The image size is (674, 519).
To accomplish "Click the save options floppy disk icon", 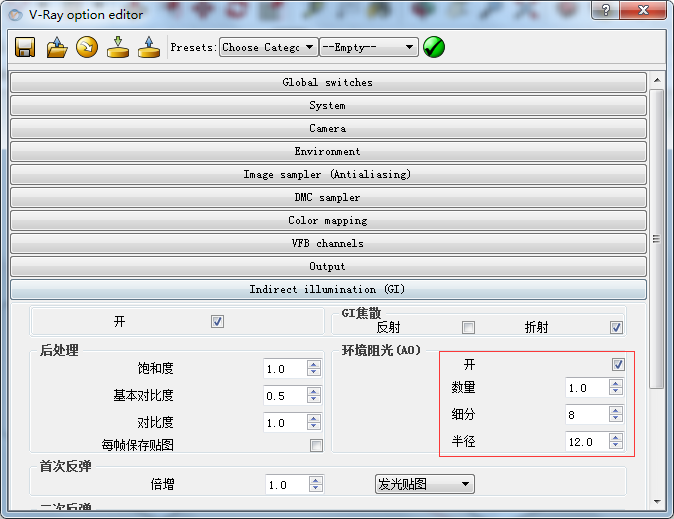I will 25,47.
